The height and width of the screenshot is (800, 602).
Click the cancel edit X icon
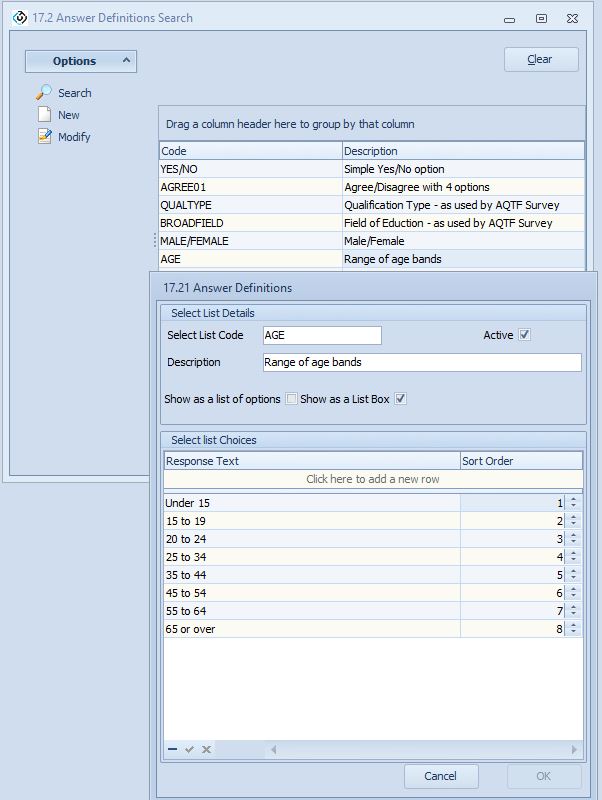coord(206,749)
